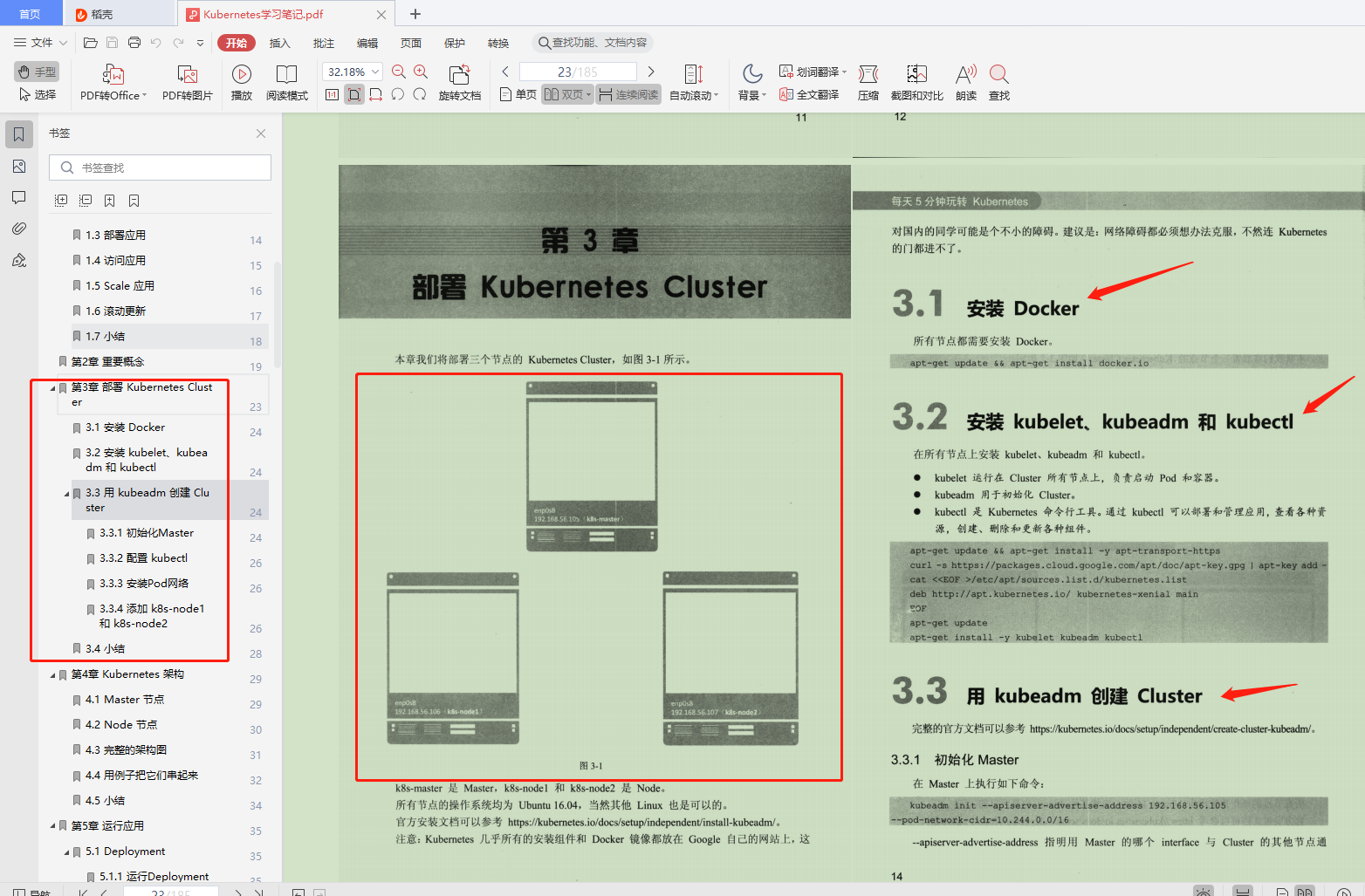
Task: Start the 播放 slideshow playback
Action: click(242, 83)
